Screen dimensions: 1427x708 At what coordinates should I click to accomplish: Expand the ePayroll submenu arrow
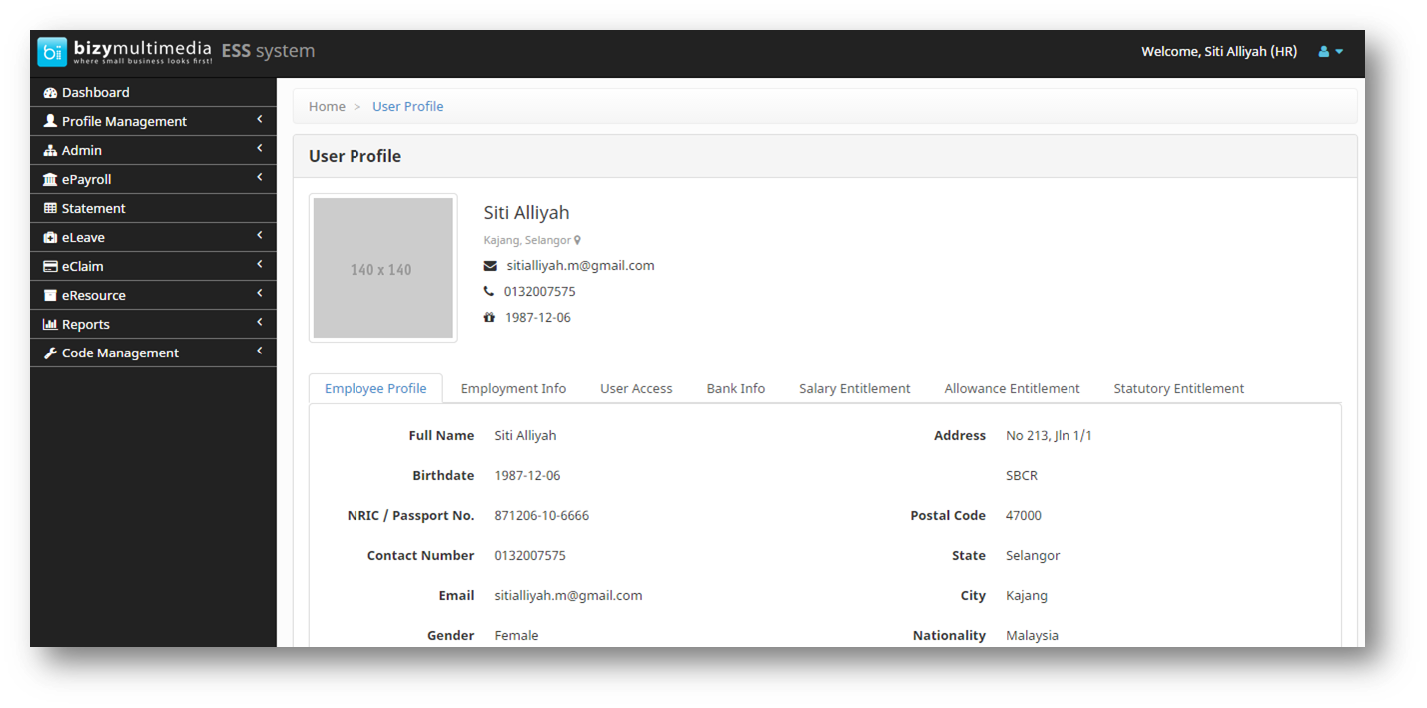click(259, 178)
